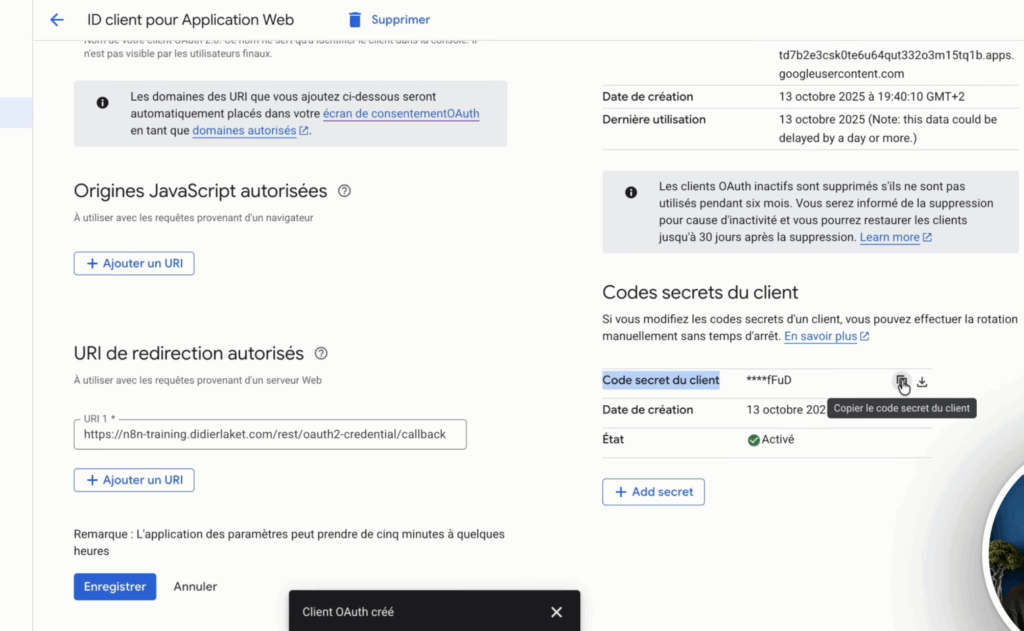Click En savoir plus about secret rotation
This screenshot has width=1024, height=631.
pos(820,336)
